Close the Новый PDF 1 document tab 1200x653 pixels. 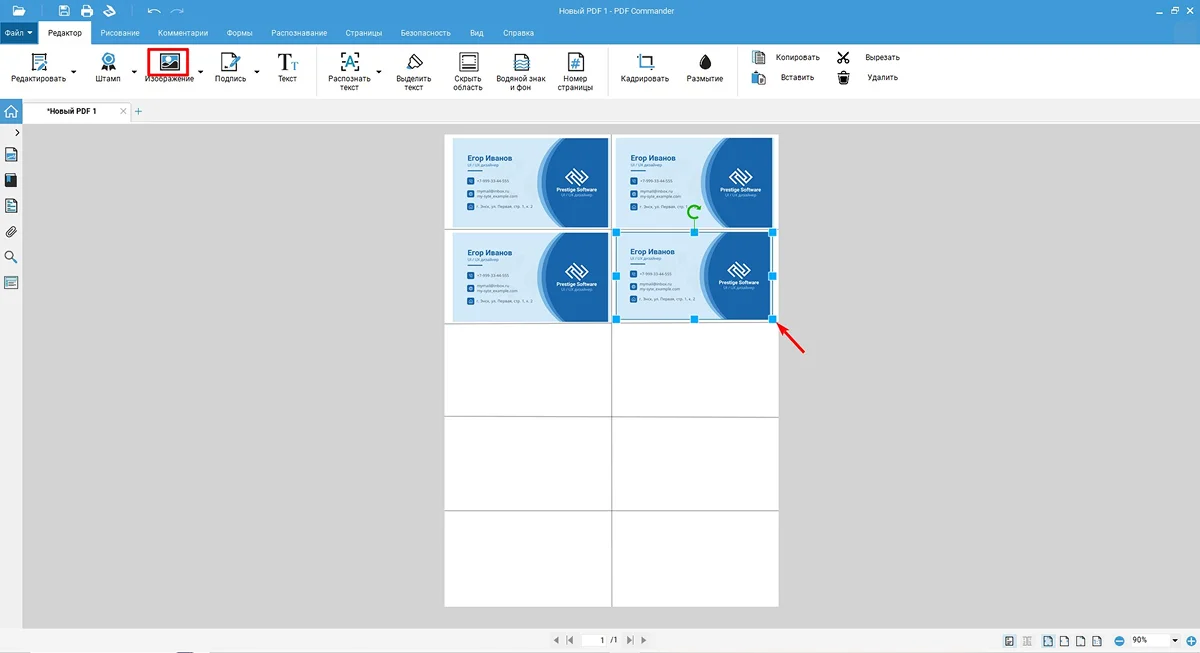tap(124, 111)
